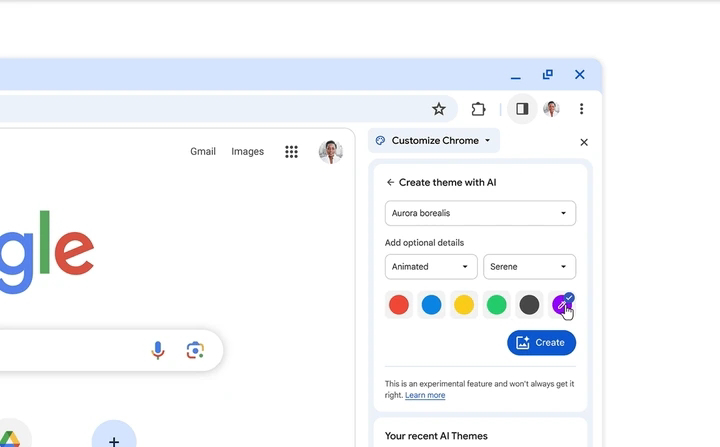Select the blue color swatch
This screenshot has height=447, width=720.
pyautogui.click(x=431, y=305)
